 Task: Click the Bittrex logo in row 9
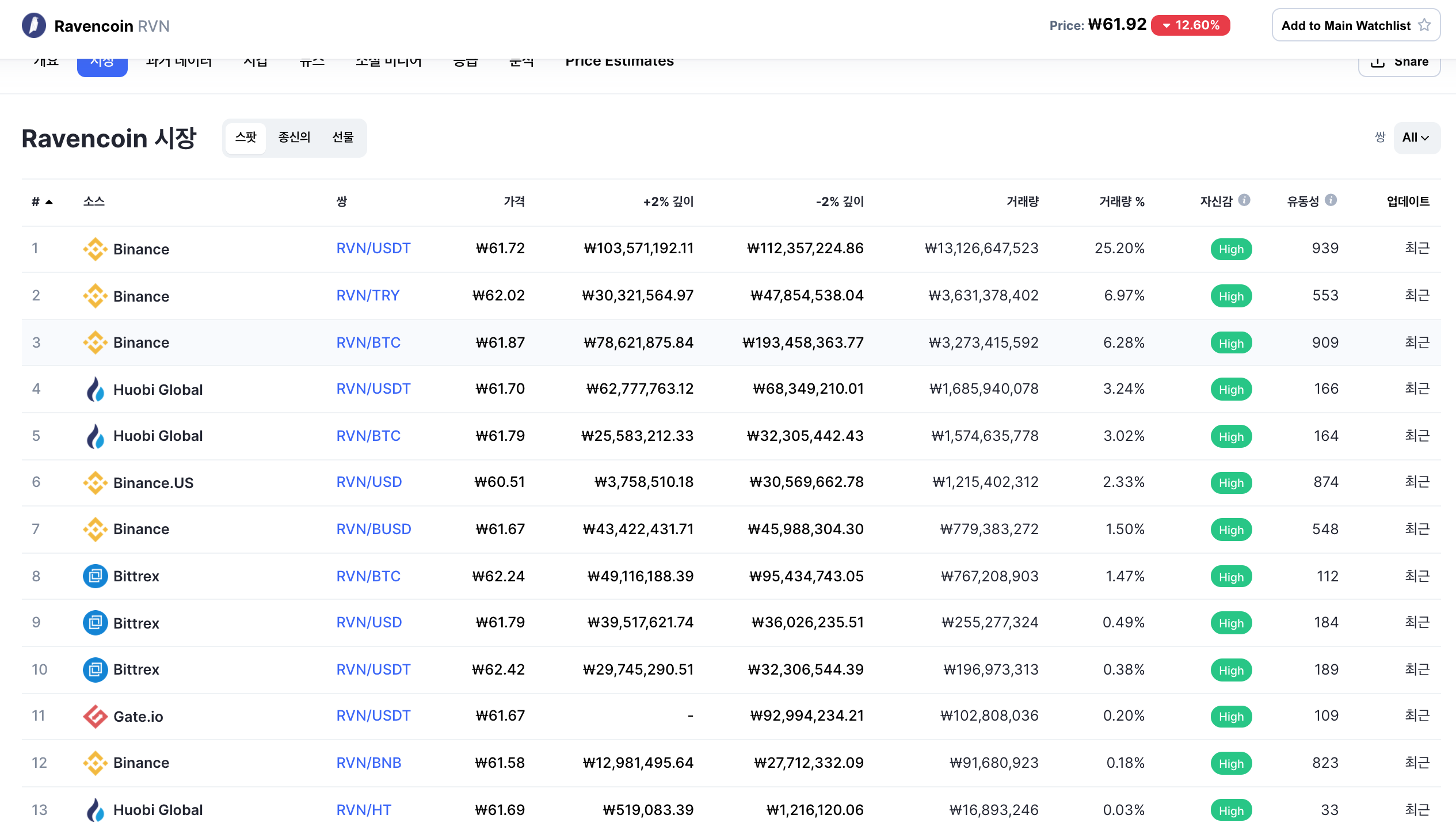pyautogui.click(x=95, y=623)
